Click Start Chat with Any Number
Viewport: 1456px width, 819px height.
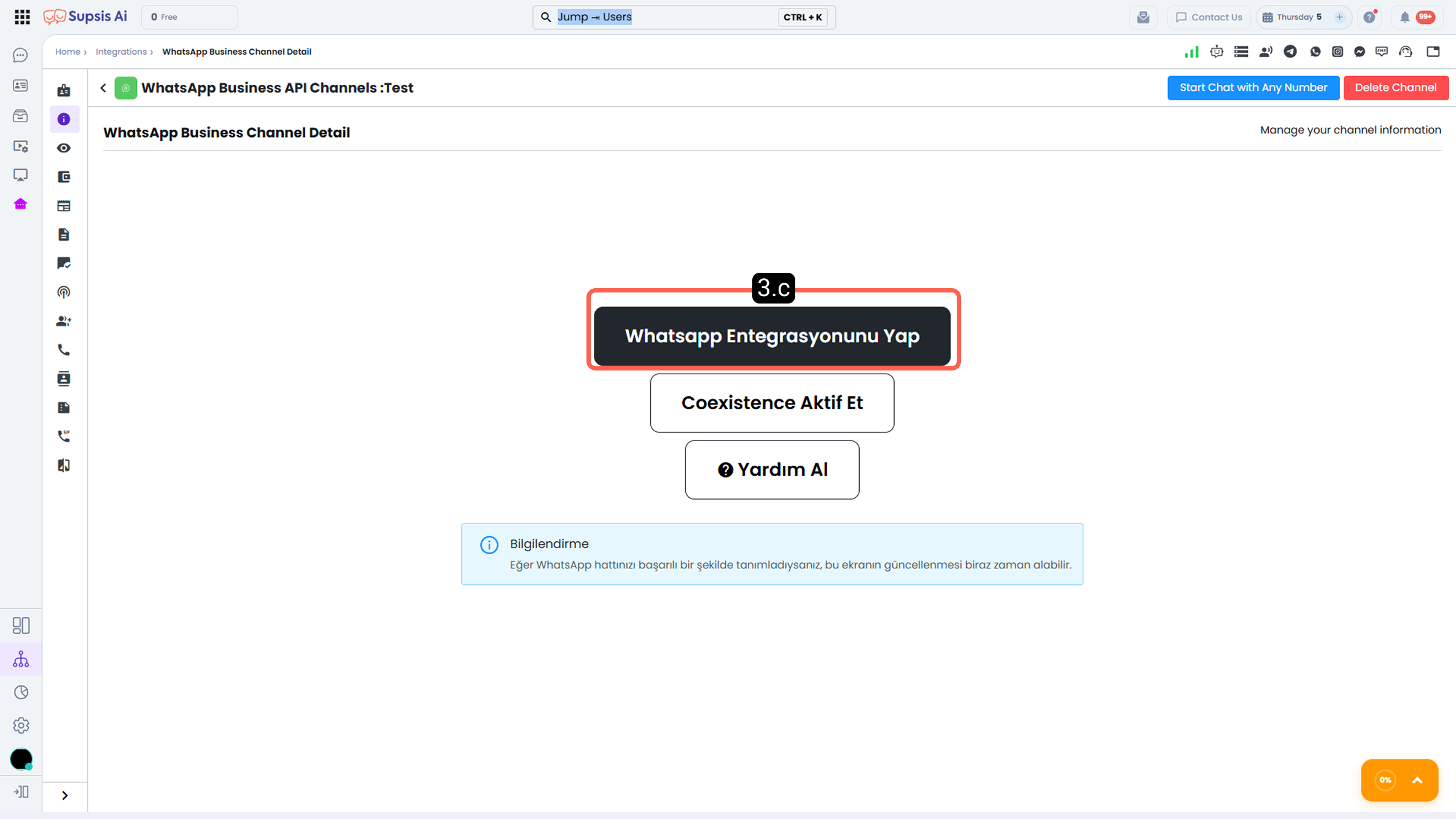(x=1253, y=88)
